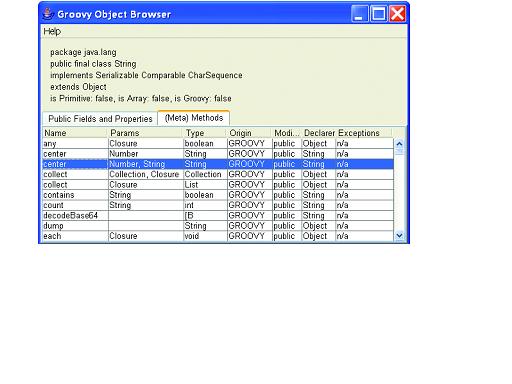
Task: Click the Modi... column header
Action: coord(287,133)
